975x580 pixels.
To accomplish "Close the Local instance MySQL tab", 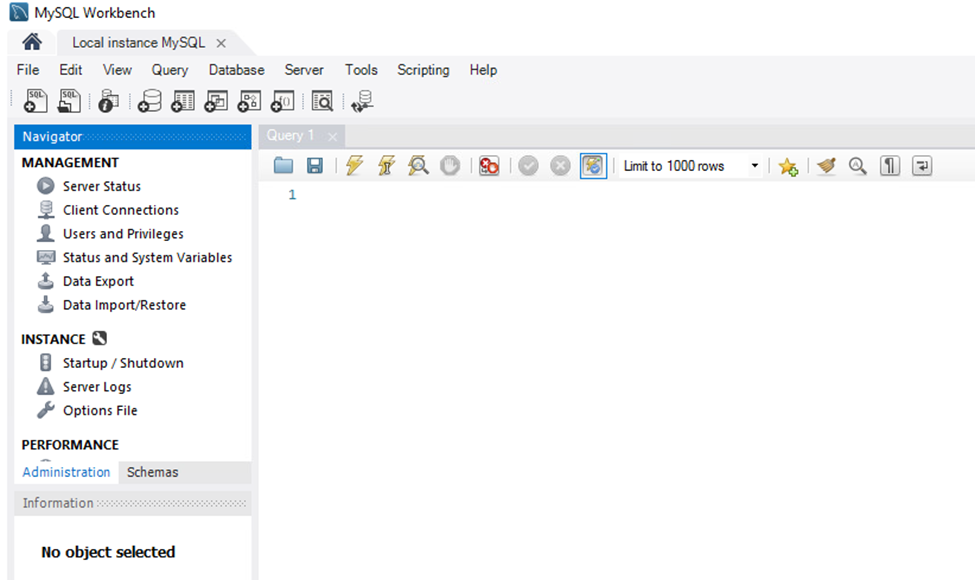I will [x=221, y=43].
